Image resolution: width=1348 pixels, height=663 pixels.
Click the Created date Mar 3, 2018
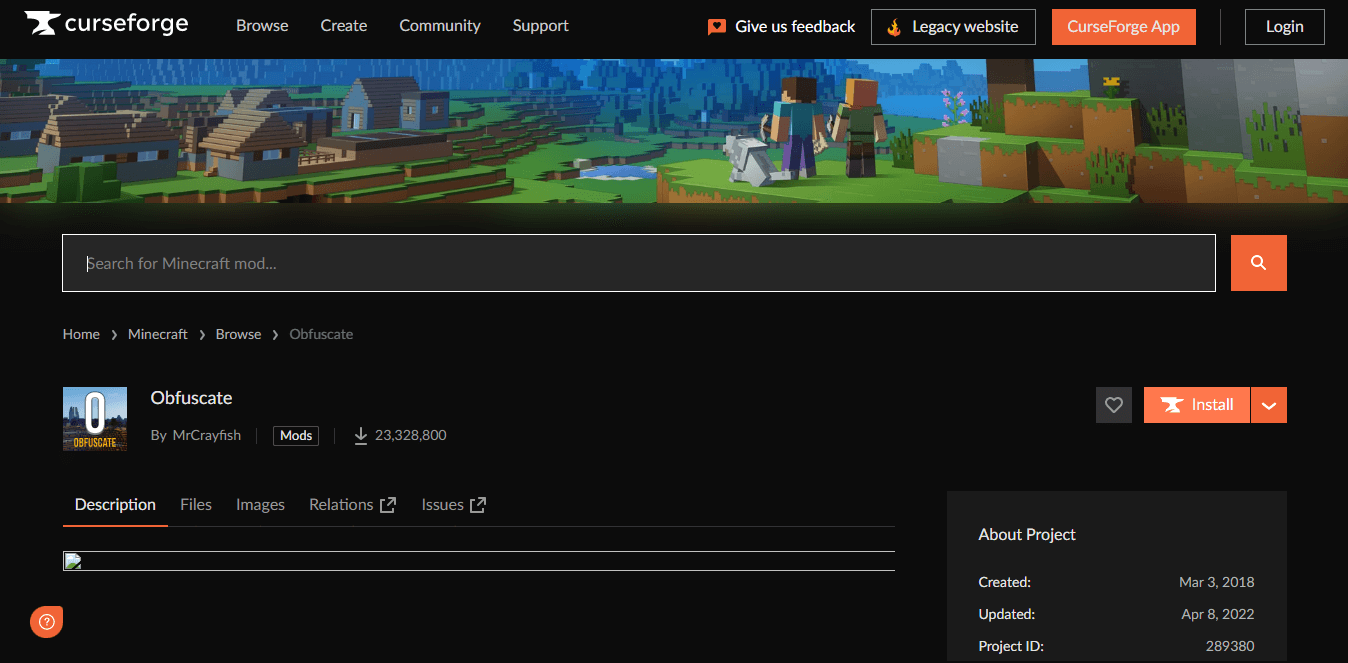(x=1217, y=582)
